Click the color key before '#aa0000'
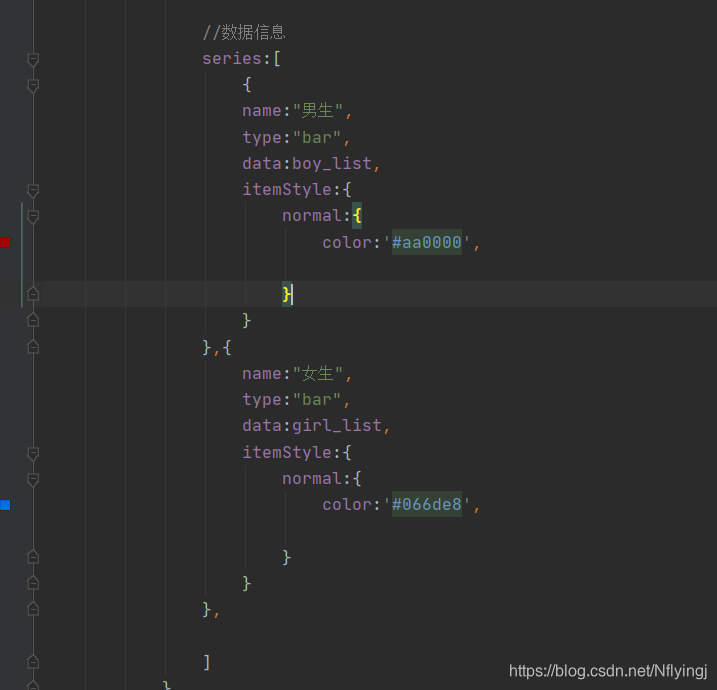This screenshot has height=690, width=717. (x=347, y=242)
